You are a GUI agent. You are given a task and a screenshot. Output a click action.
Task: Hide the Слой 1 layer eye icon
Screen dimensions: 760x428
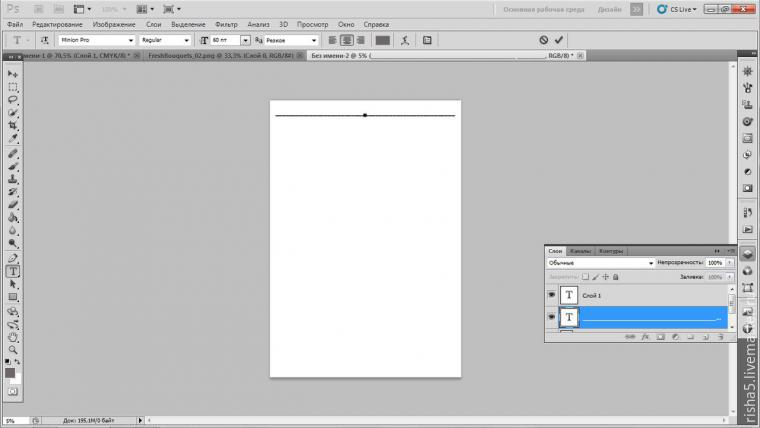pos(552,295)
